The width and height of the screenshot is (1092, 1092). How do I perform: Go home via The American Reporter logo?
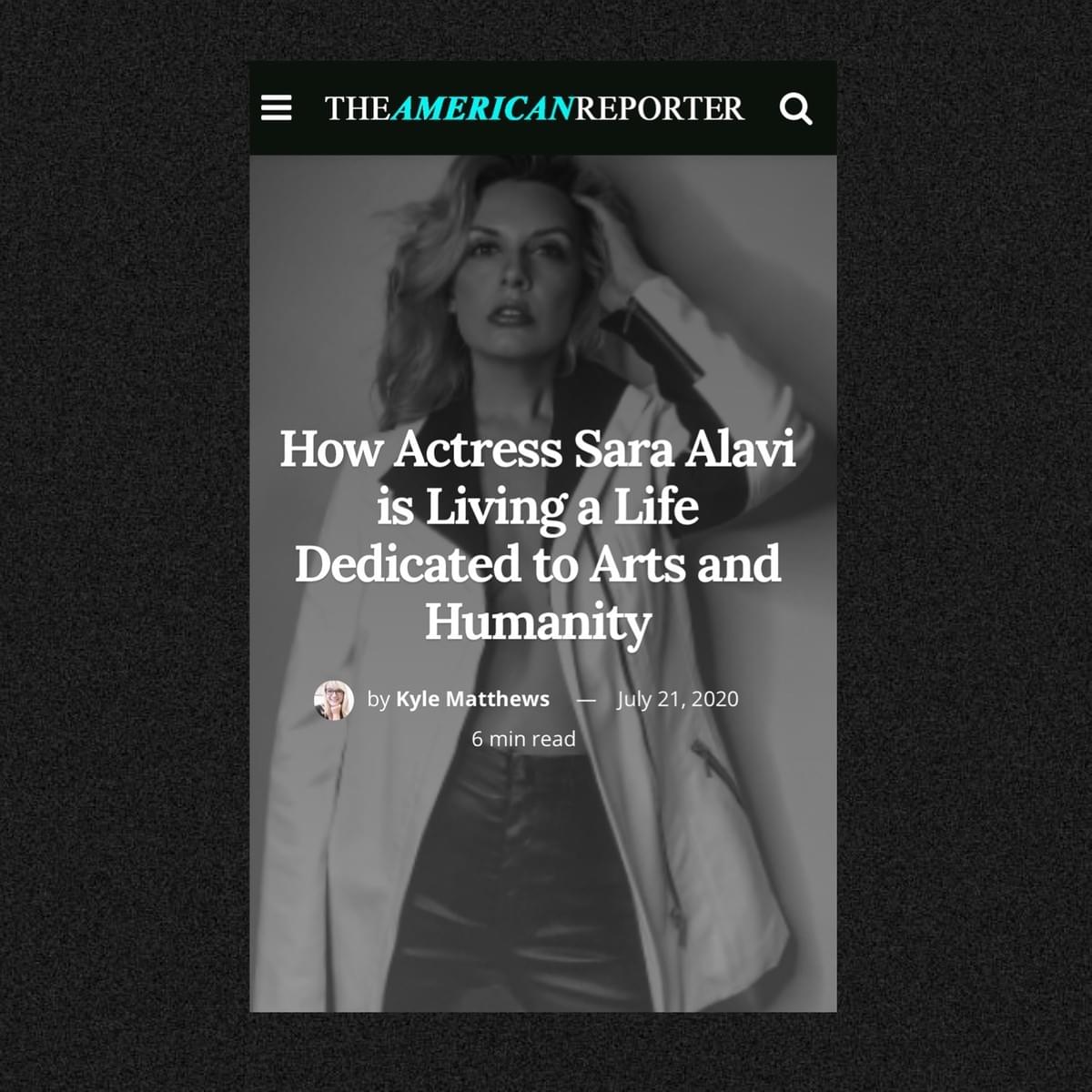pos(534,108)
